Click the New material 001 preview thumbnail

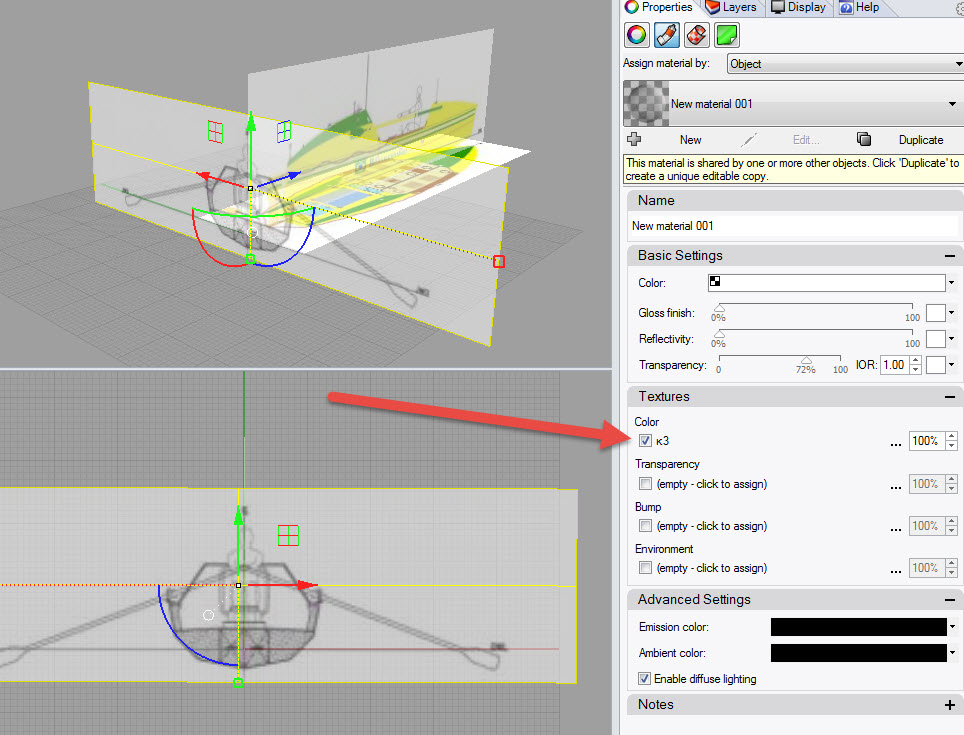[x=644, y=104]
